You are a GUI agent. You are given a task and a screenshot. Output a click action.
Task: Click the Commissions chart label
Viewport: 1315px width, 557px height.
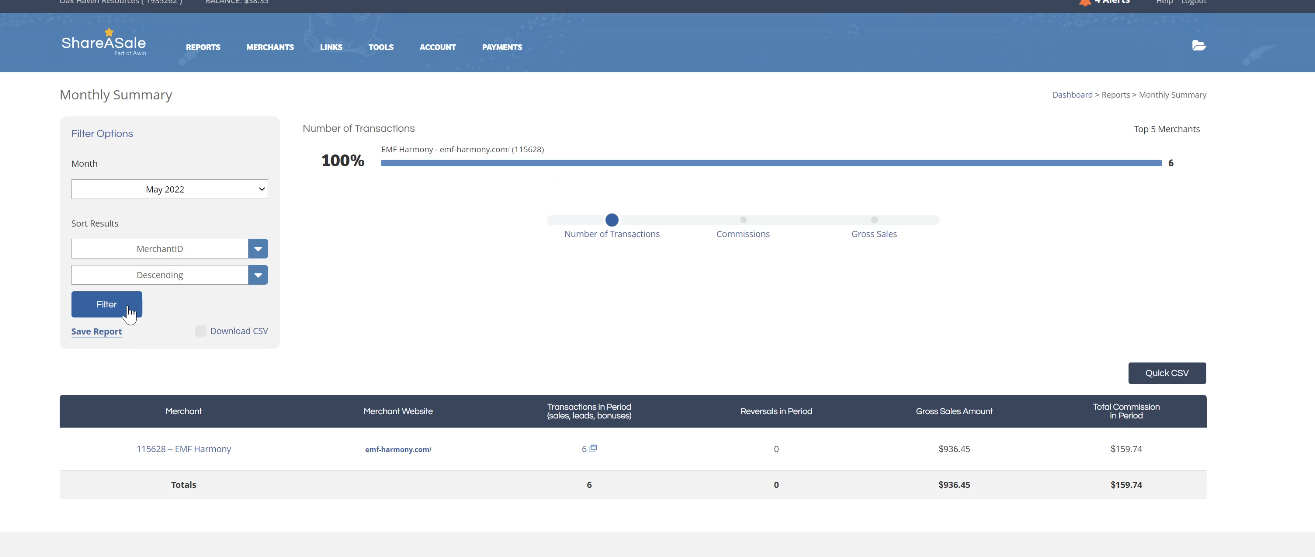point(743,234)
